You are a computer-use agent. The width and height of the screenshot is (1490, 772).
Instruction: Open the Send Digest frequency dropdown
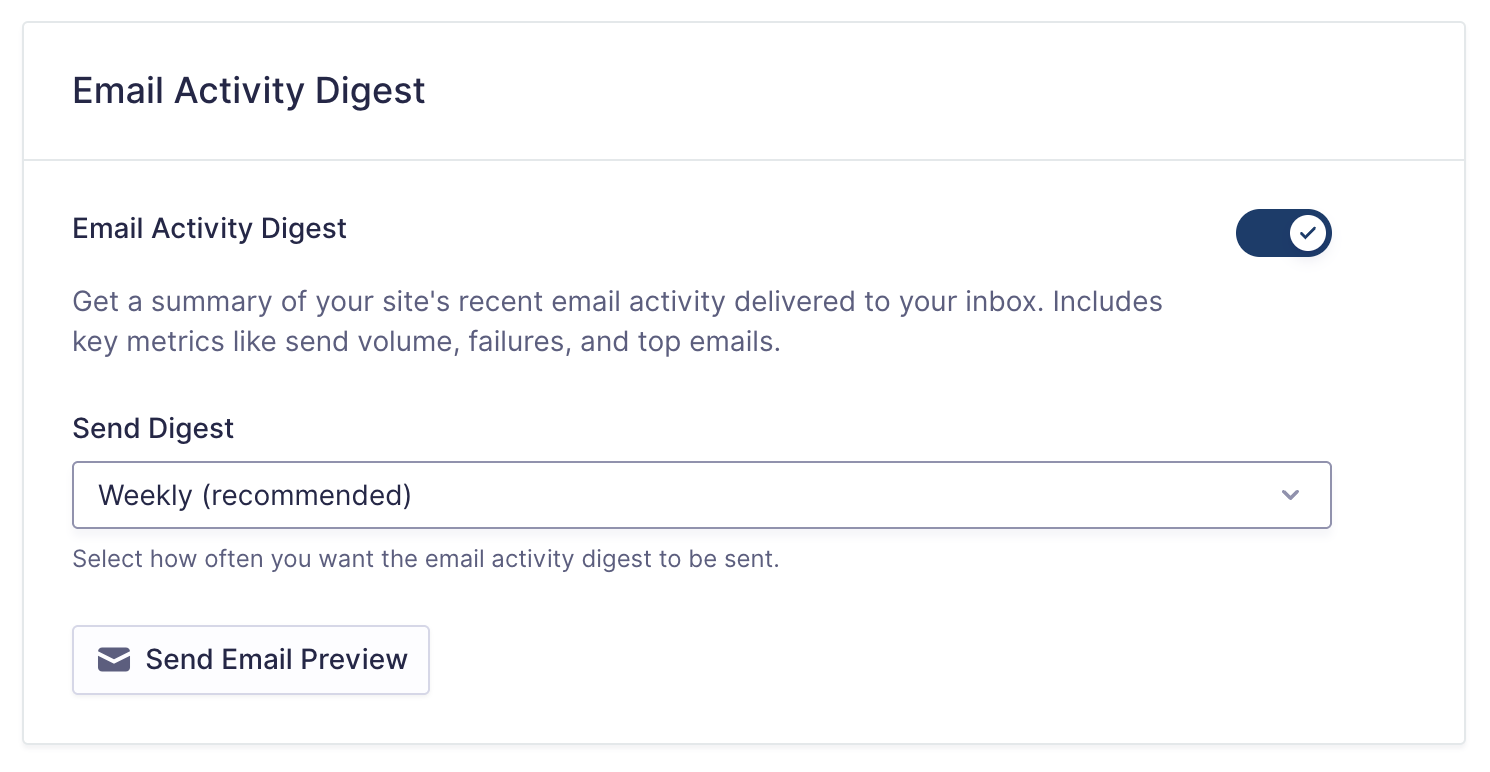(701, 495)
